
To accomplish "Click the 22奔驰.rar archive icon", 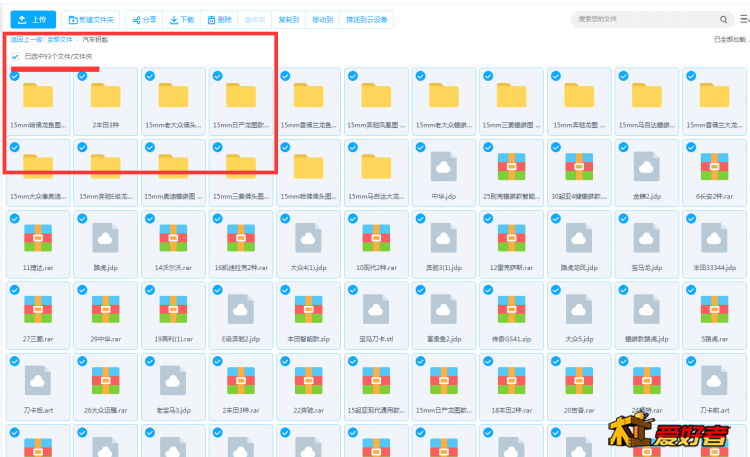I will click(x=309, y=380).
